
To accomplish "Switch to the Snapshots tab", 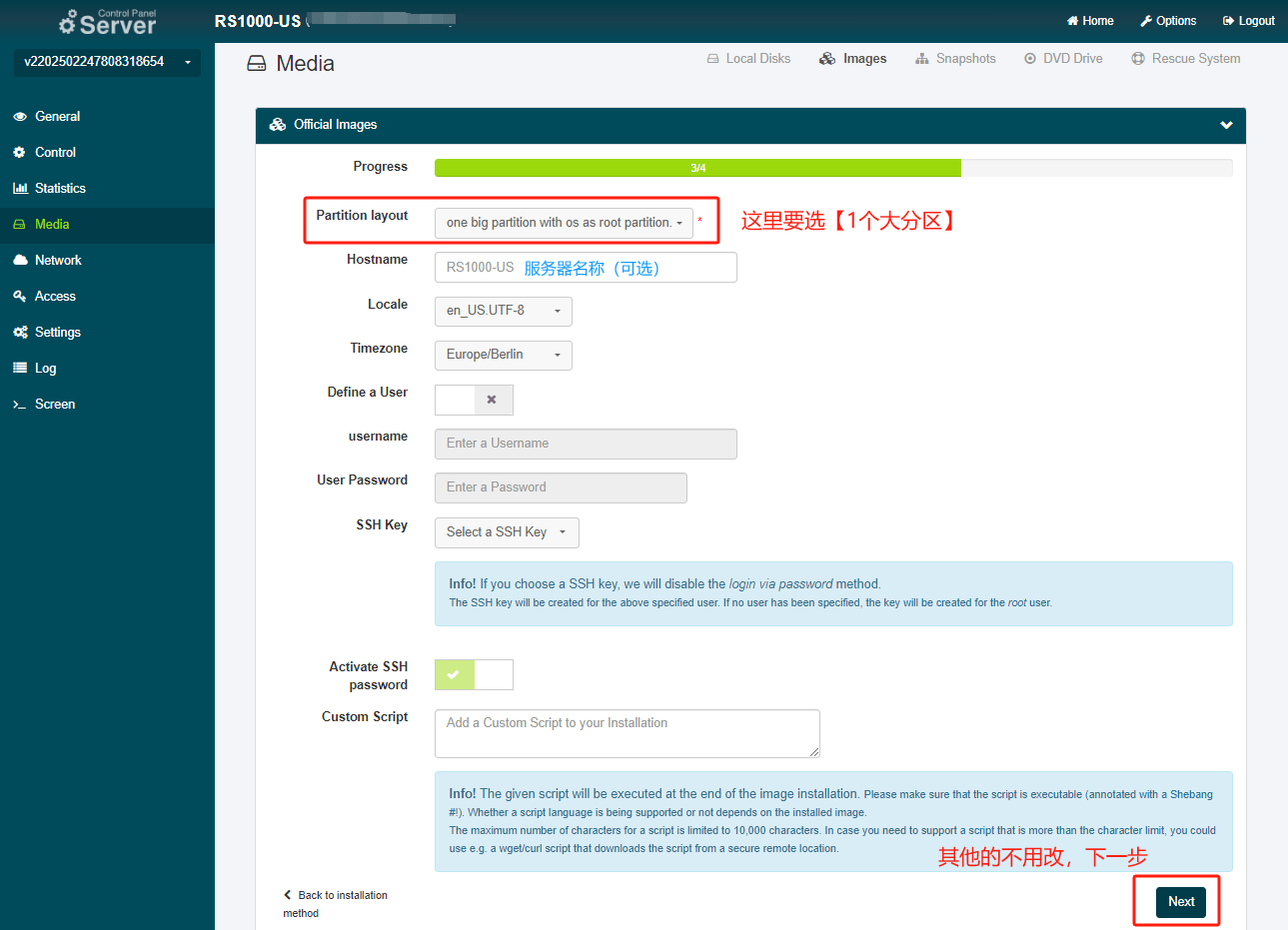I will 955,59.
